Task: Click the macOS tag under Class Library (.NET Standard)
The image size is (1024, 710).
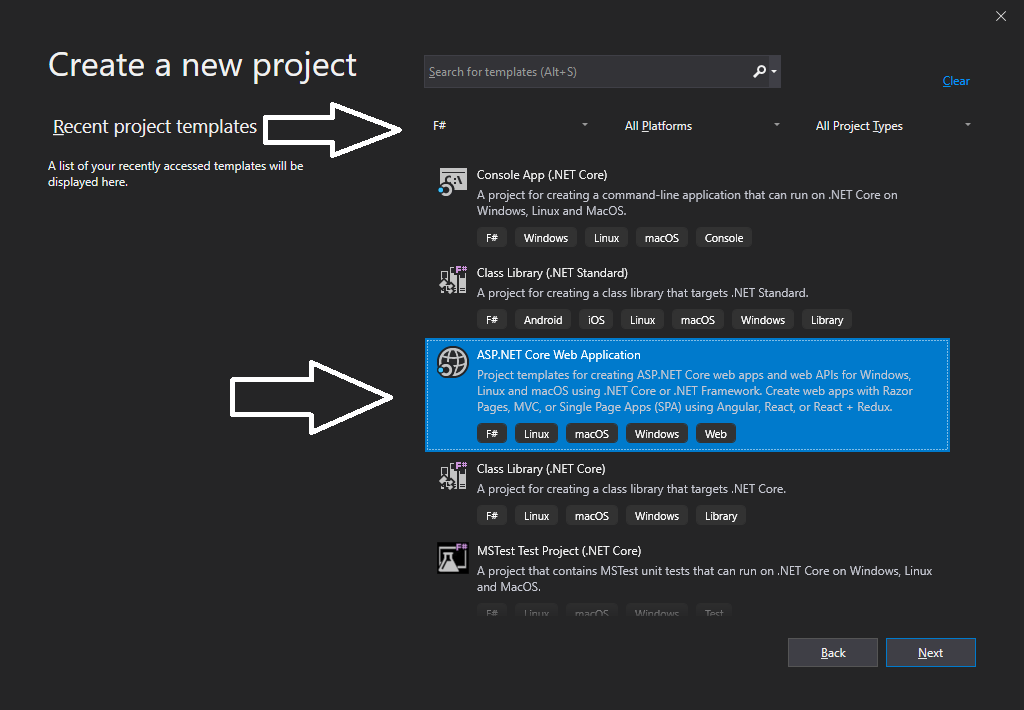Action: tap(697, 320)
